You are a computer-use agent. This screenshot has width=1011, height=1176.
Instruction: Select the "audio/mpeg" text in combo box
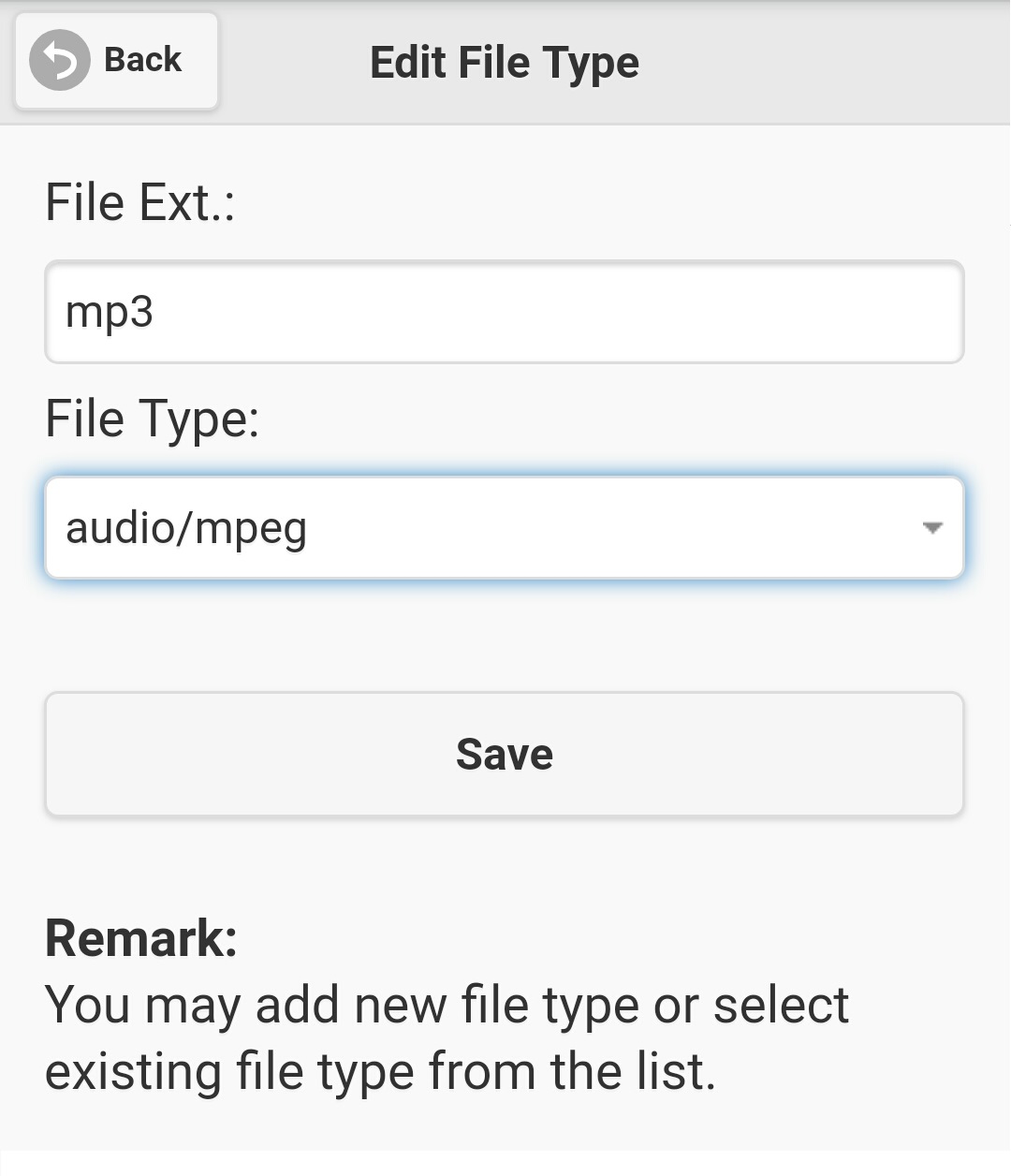[186, 528]
